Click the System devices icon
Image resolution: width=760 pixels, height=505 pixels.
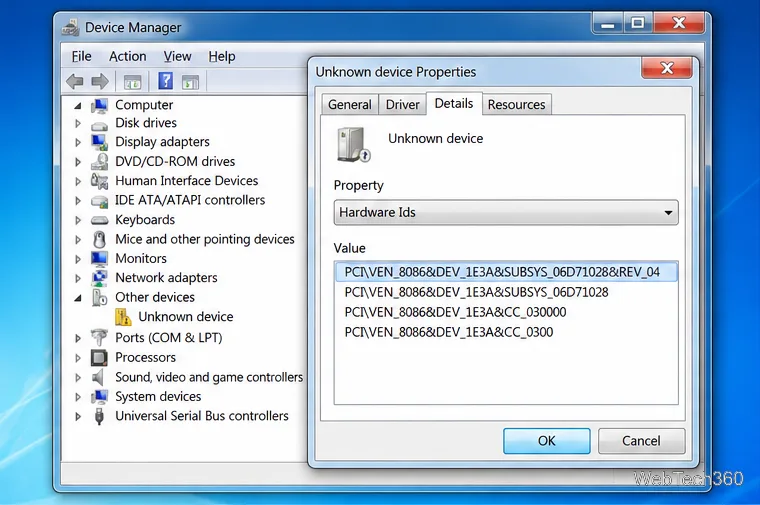coord(100,396)
